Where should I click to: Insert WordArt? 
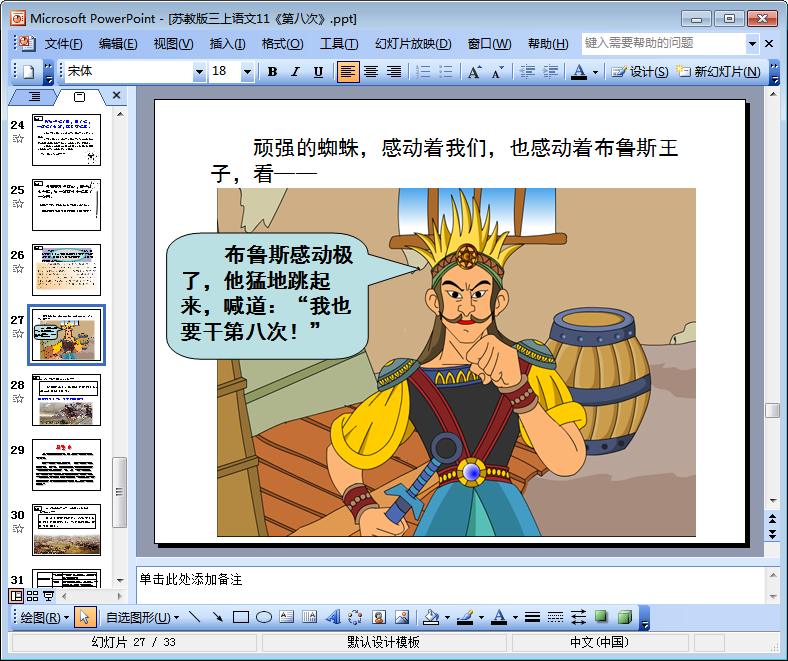[333, 617]
